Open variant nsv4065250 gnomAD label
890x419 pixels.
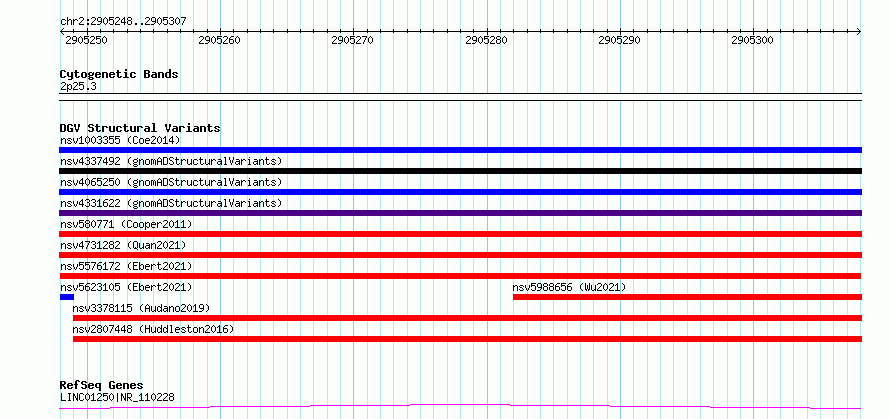pos(171,182)
